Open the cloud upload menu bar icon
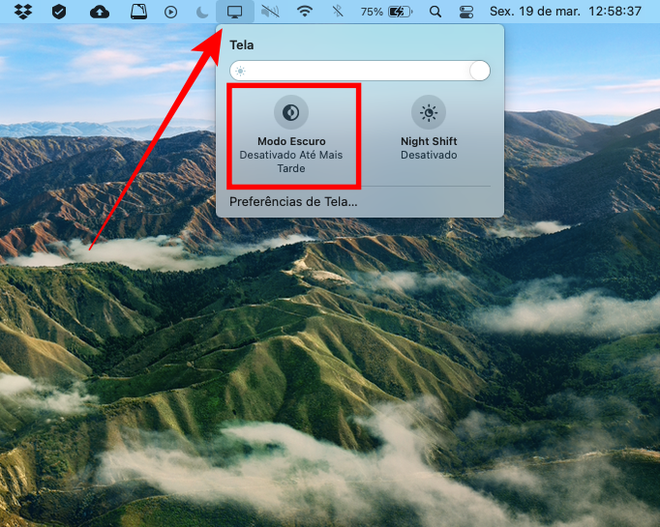Image resolution: width=660 pixels, height=527 pixels. pyautogui.click(x=99, y=12)
